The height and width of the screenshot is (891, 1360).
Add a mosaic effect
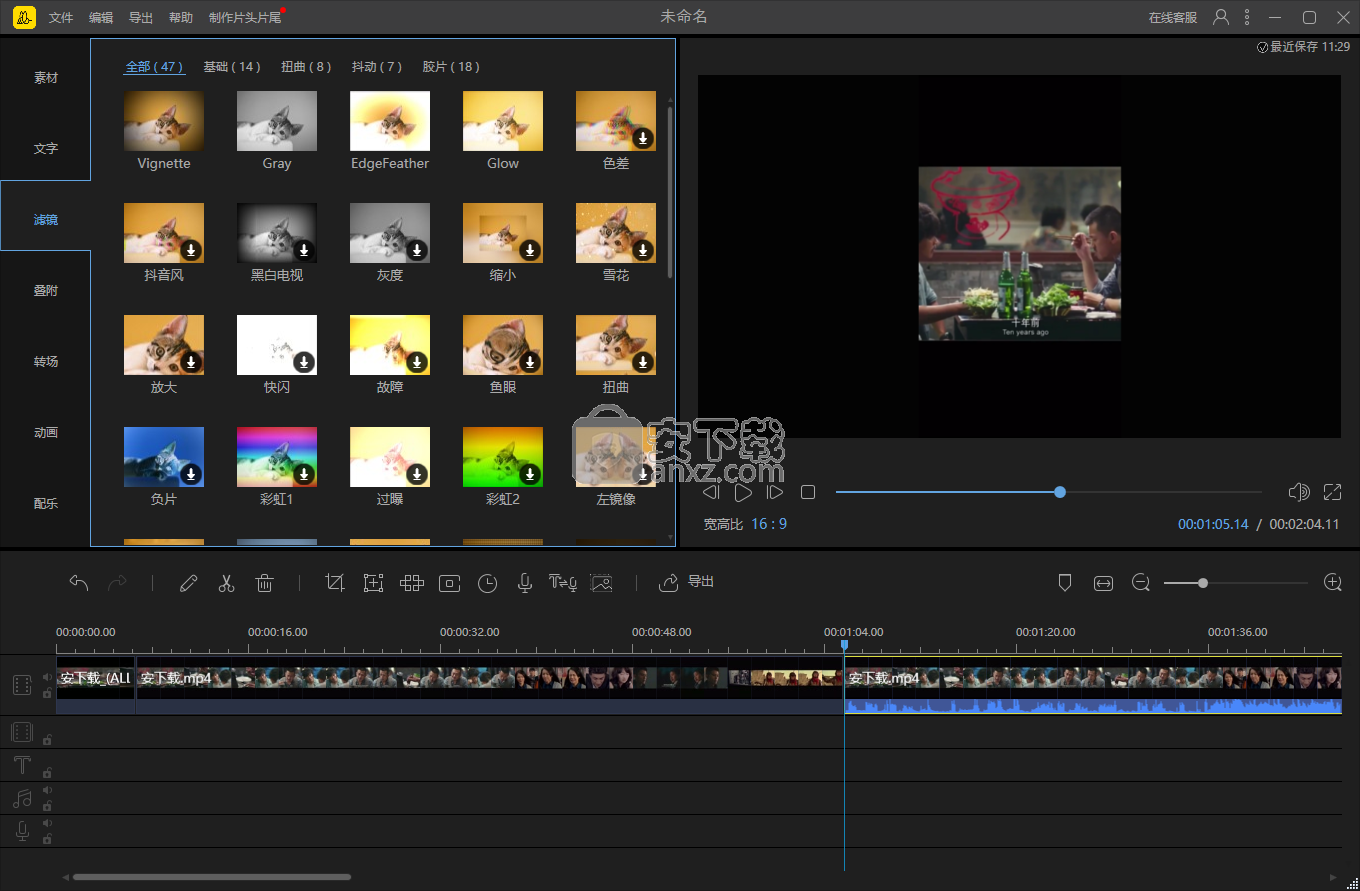[x=411, y=583]
